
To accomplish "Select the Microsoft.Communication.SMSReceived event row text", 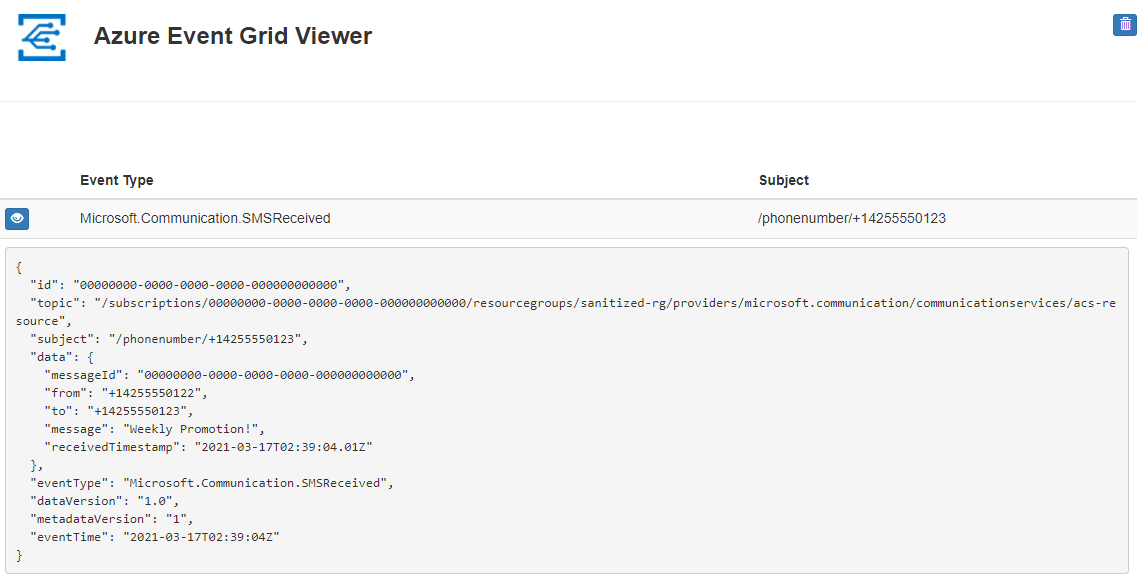I will (x=205, y=218).
